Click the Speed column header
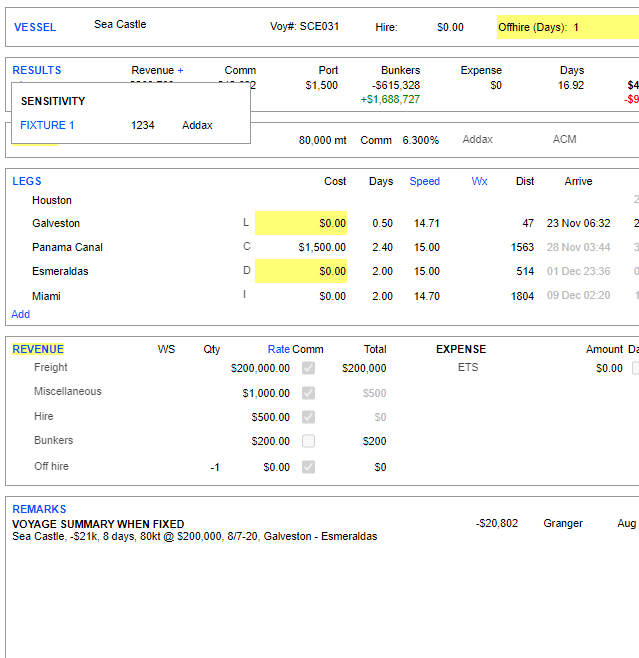Image resolution: width=639 pixels, height=658 pixels. (x=424, y=181)
